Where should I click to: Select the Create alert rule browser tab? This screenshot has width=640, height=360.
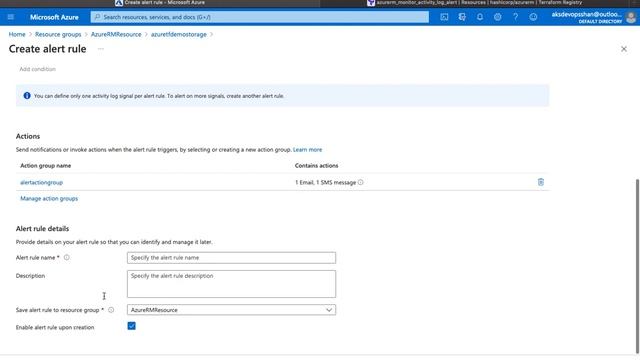(x=160, y=3)
